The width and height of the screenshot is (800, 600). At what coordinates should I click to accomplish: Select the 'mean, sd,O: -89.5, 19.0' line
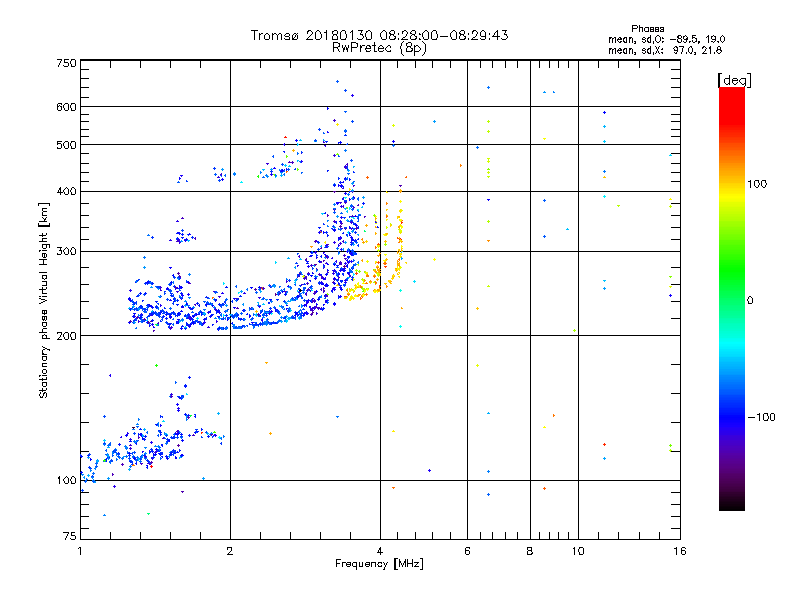point(666,39)
